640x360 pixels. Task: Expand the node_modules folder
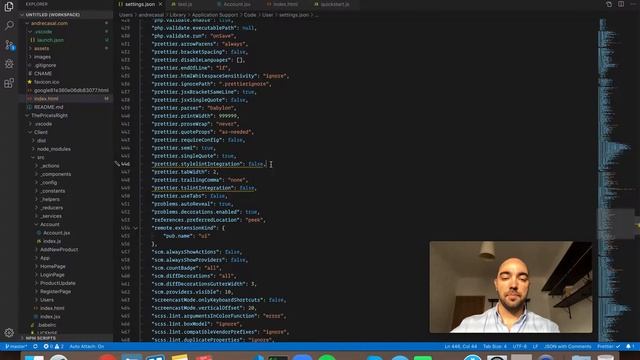coord(53,149)
